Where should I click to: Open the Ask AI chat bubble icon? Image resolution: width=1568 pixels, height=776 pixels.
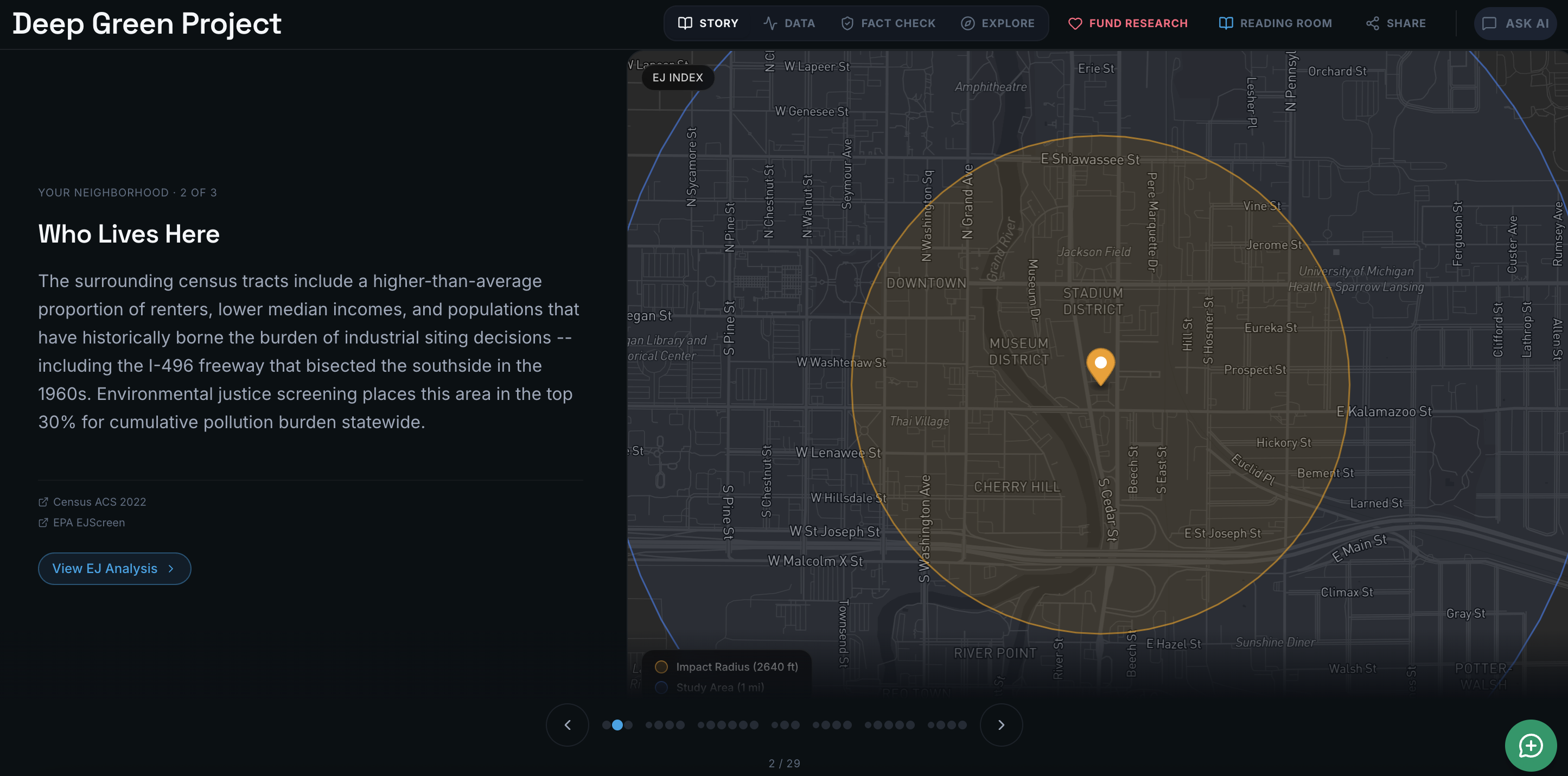tap(1489, 23)
